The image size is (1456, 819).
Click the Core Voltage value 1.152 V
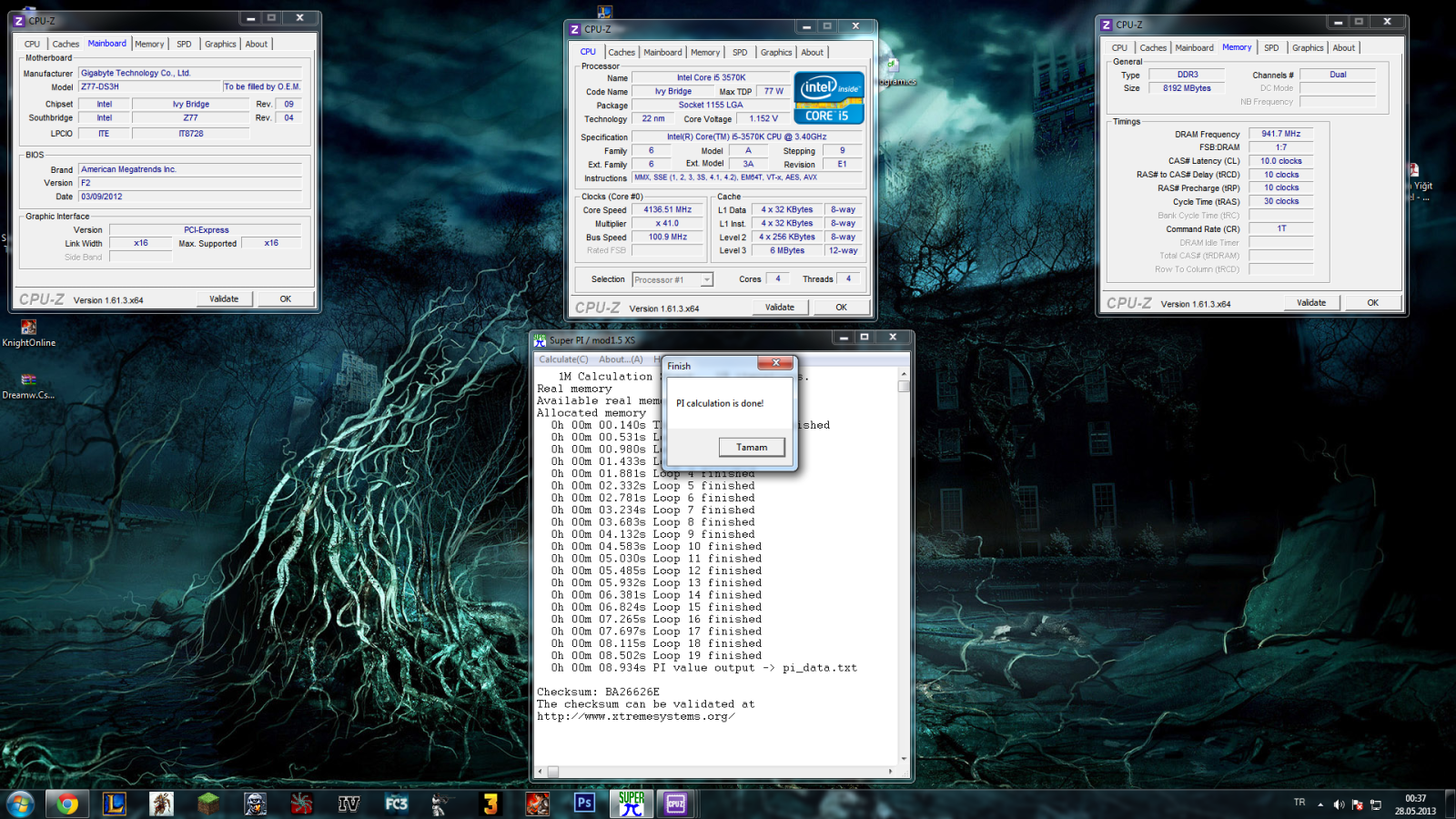click(763, 118)
